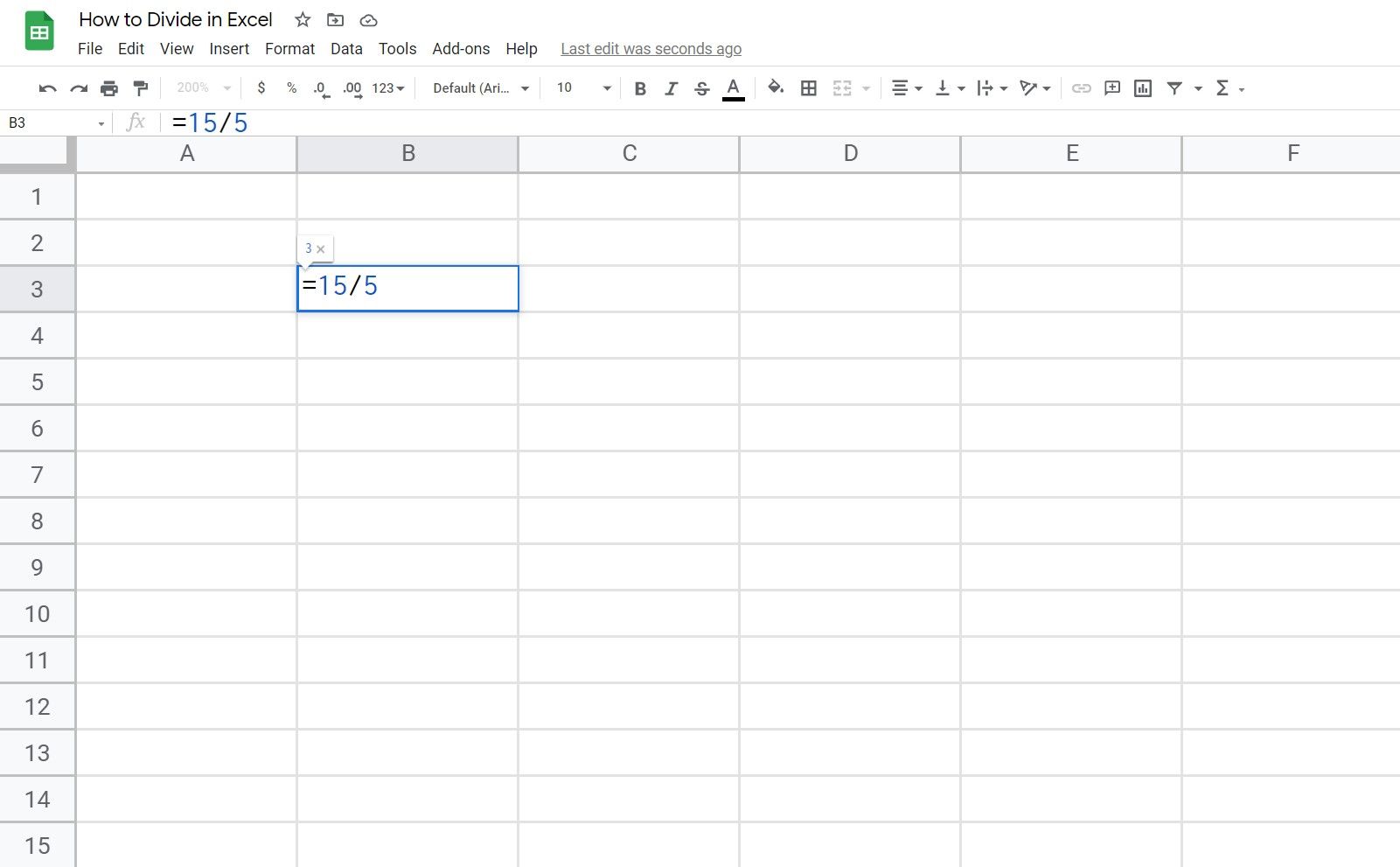Insert a chart
Image resolution: width=1400 pixels, height=867 pixels.
point(1143,87)
